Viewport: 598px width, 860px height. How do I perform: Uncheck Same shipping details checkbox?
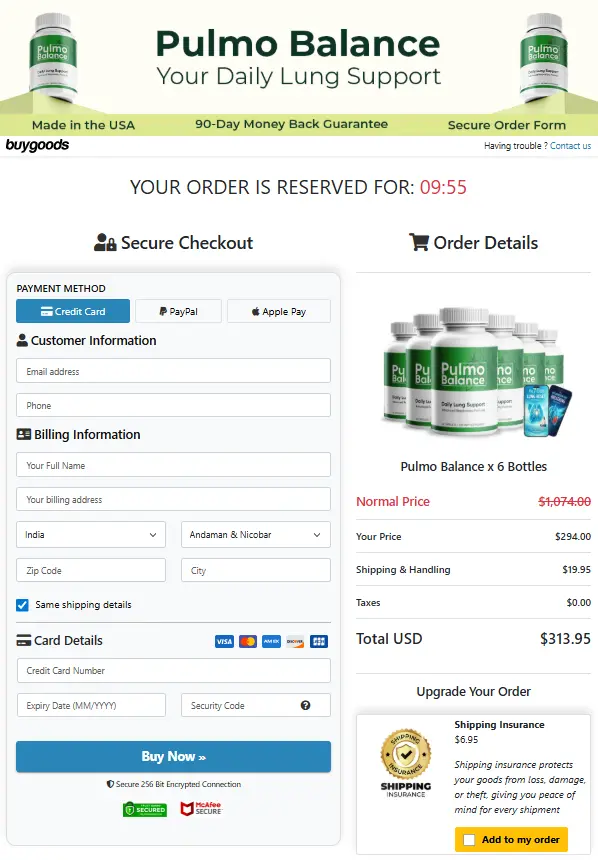point(22,605)
